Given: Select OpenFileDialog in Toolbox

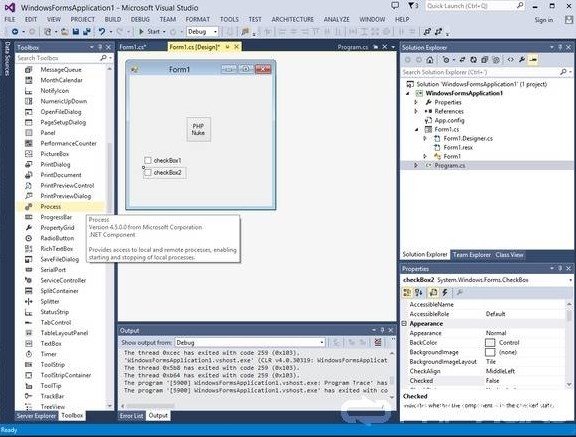Looking at the screenshot, I should click(x=61, y=112).
